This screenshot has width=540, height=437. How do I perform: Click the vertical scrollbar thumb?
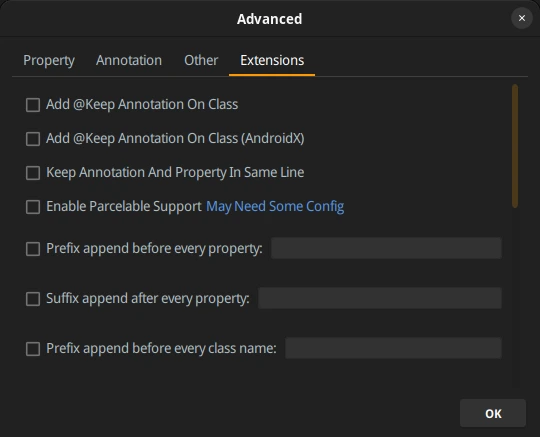pos(515,146)
